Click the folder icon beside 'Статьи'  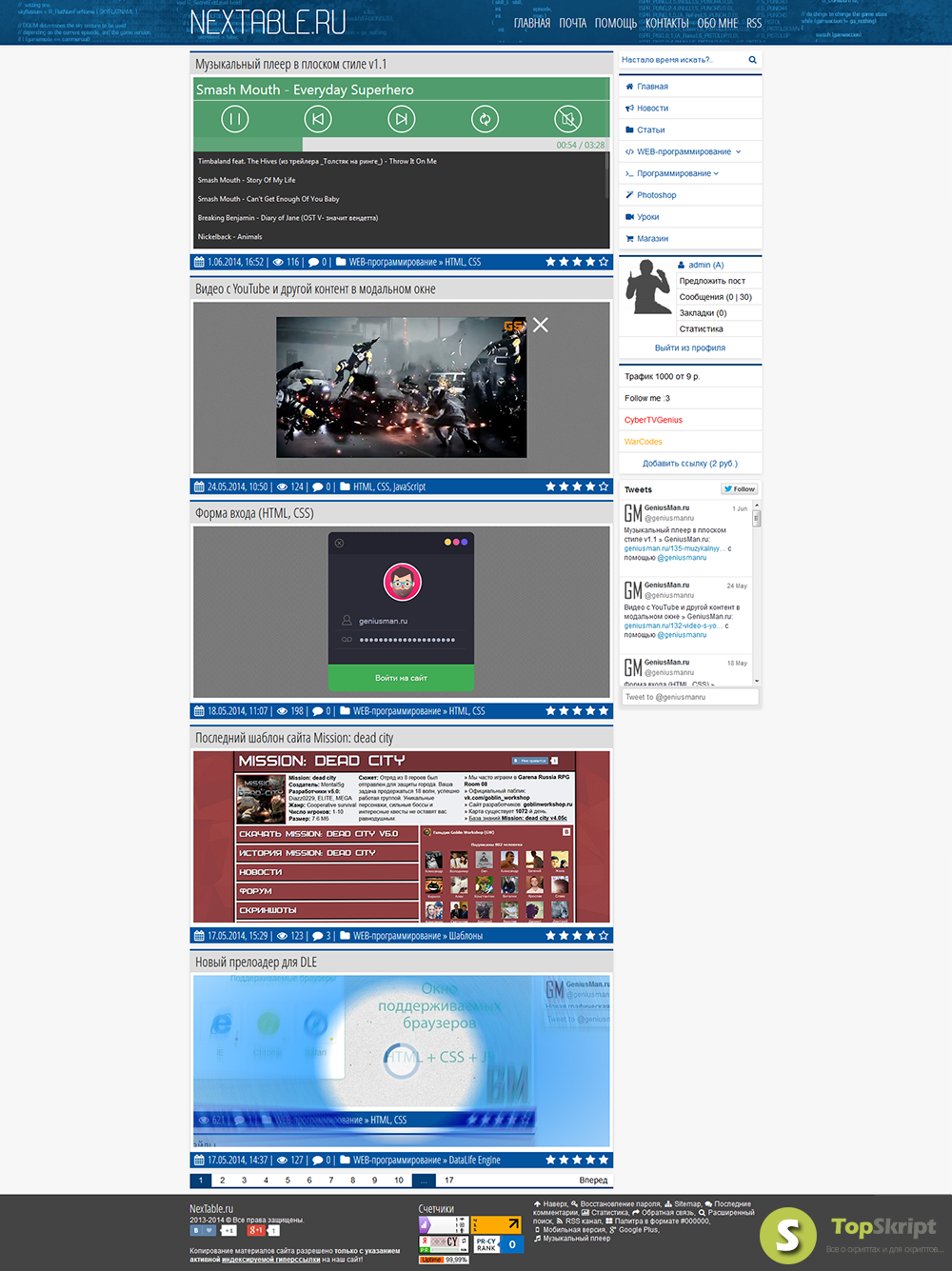tap(629, 129)
